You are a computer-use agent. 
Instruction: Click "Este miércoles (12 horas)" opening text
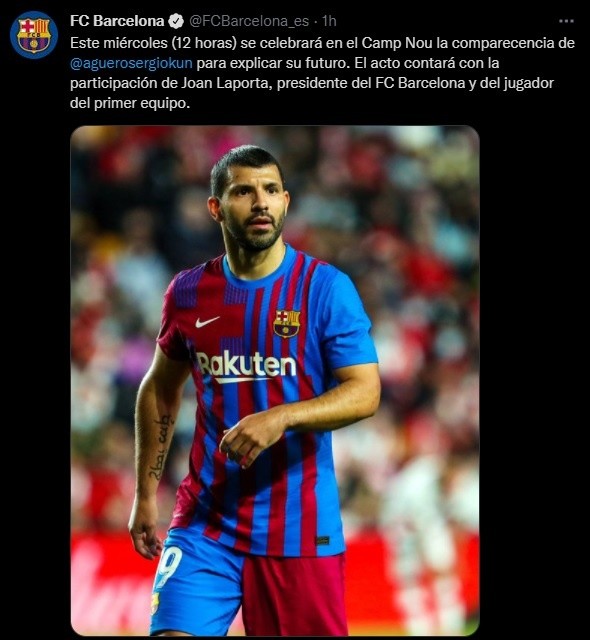click(x=153, y=43)
